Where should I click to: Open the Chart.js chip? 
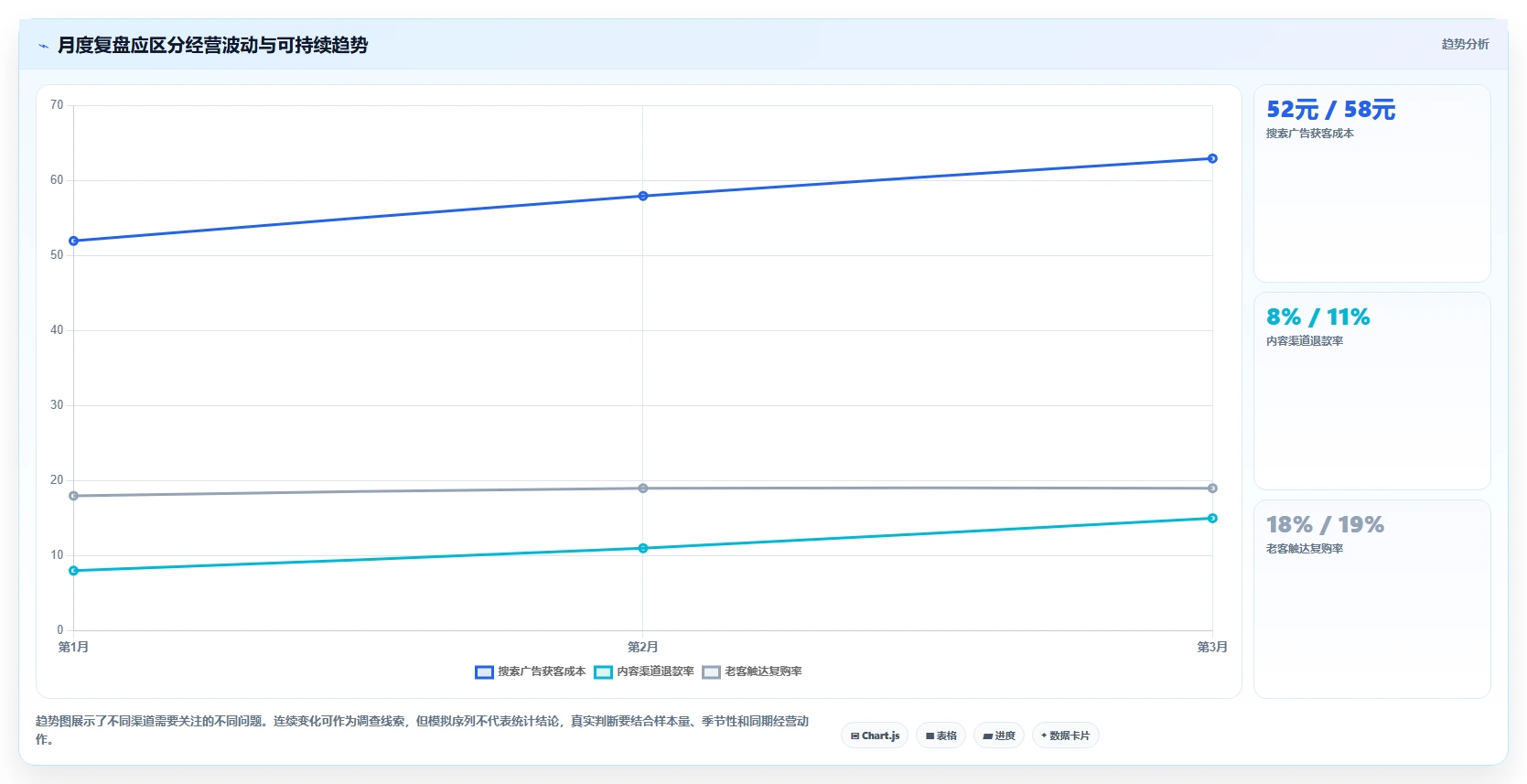[875, 736]
